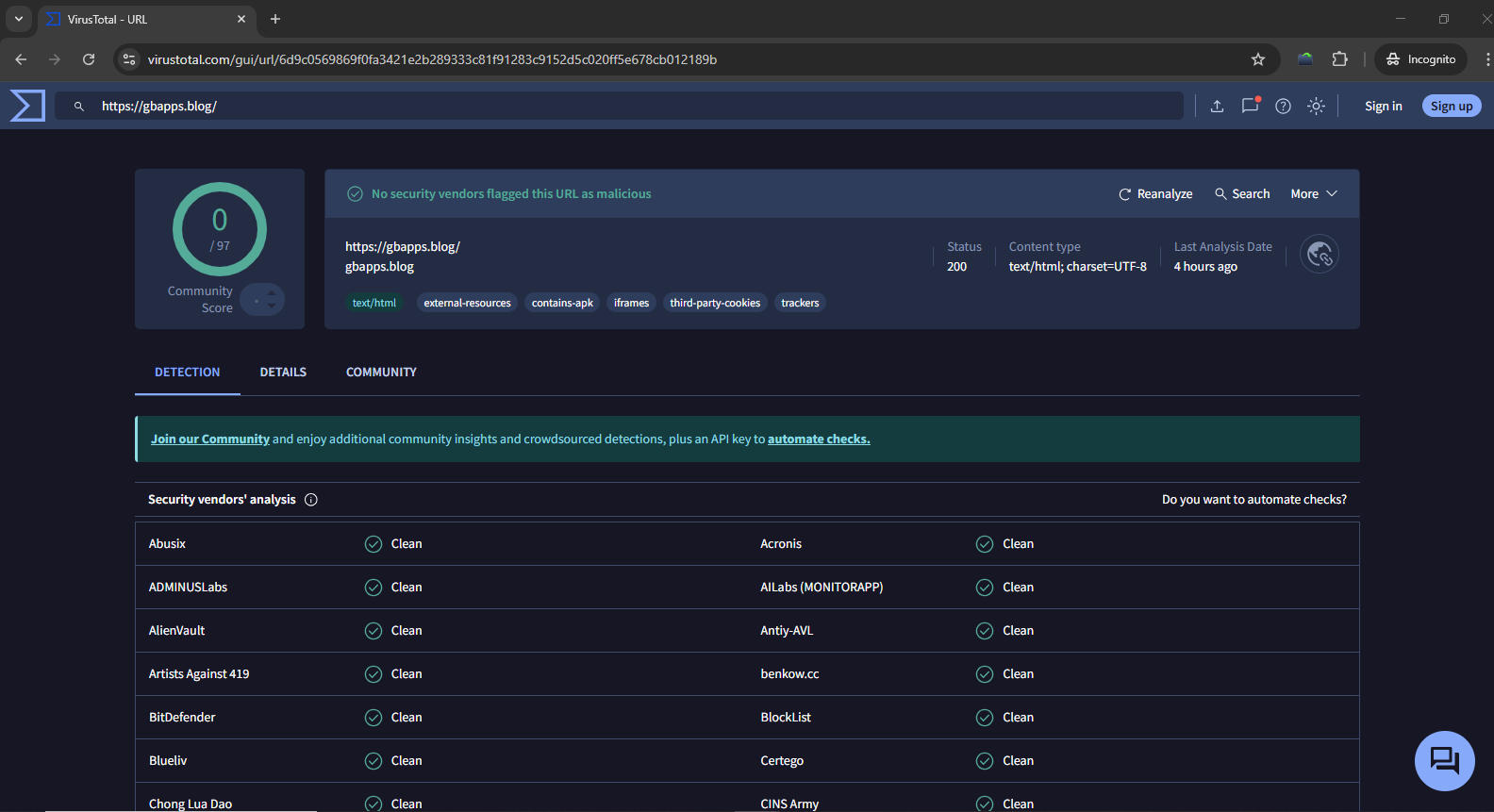Image resolution: width=1494 pixels, height=812 pixels.
Task: Click the Reanalyze button
Action: point(1155,193)
